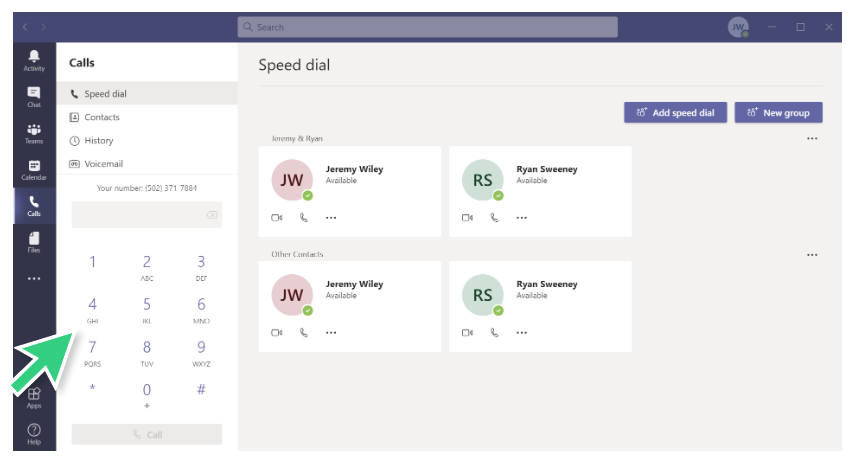Open the JW profile avatar menu
The image size is (854, 467).
point(738,27)
